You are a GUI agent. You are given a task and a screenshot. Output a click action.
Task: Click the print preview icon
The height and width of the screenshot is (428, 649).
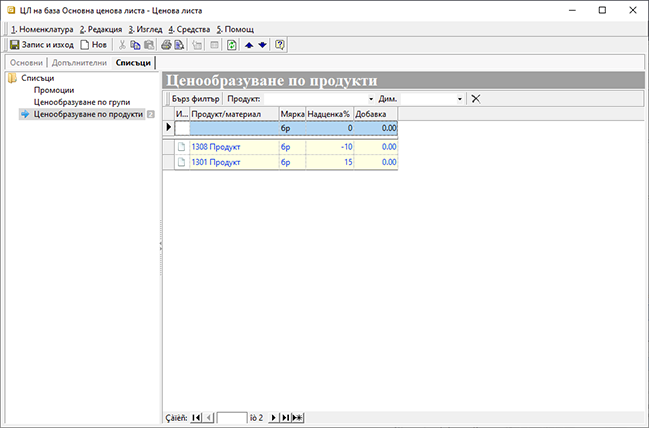pos(179,45)
